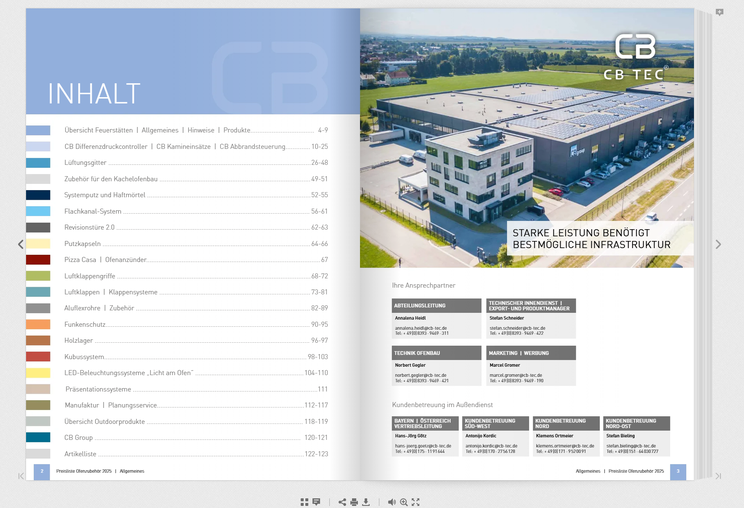Click 'Marketing | Werbung' contact card header
744x508 pixels.
pyautogui.click(x=531, y=353)
